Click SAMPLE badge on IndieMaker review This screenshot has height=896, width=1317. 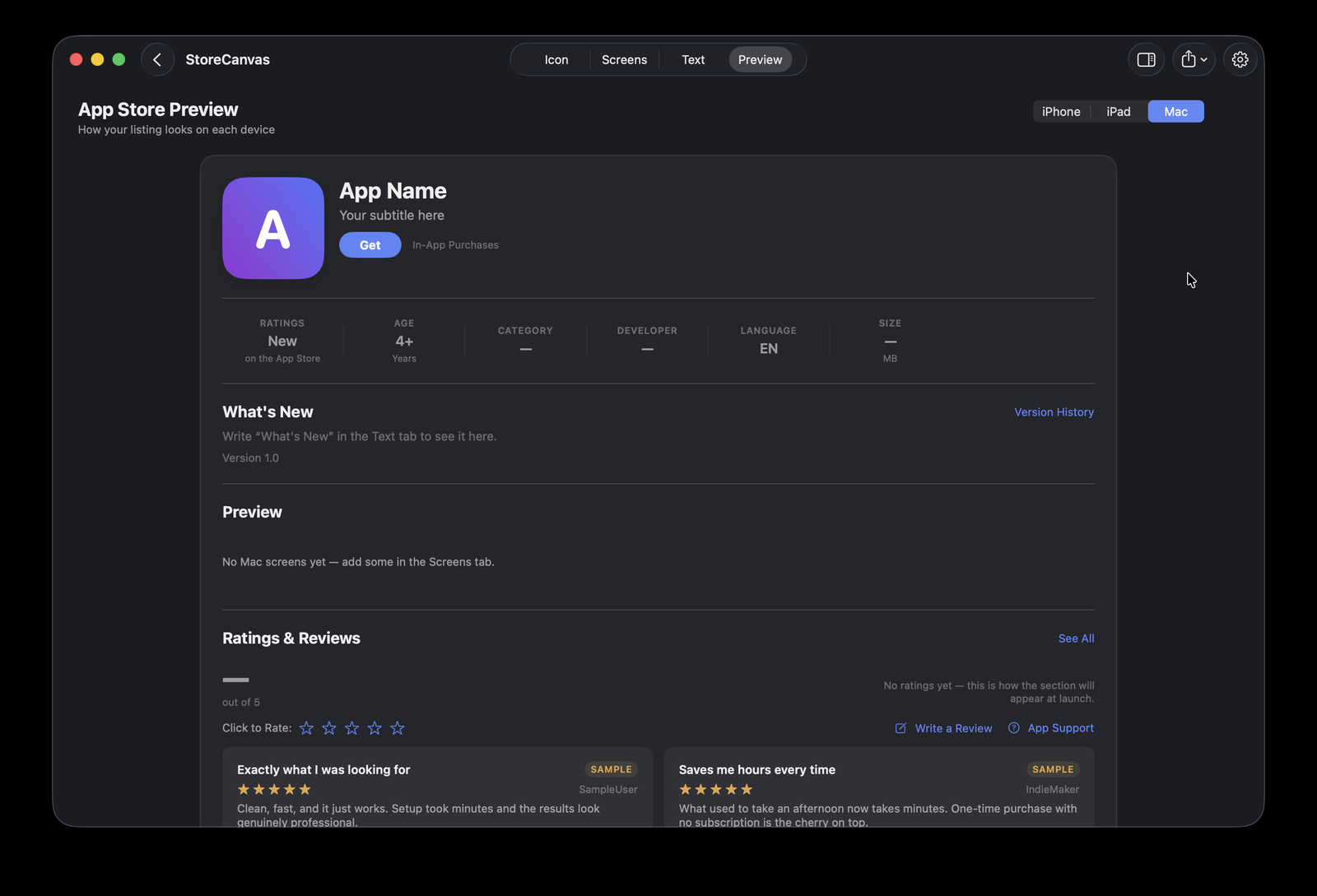pyautogui.click(x=1053, y=769)
